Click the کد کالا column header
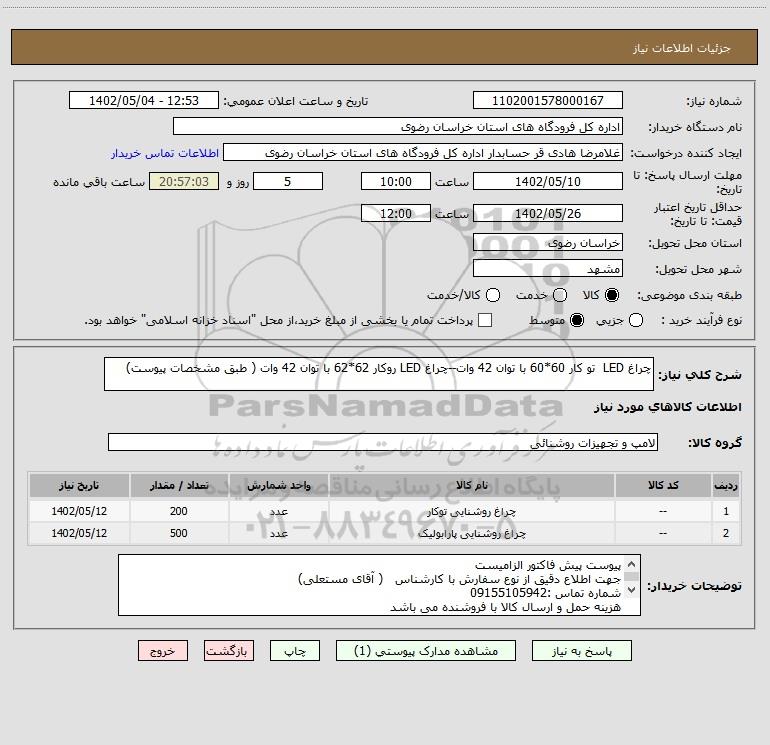This screenshot has height=745, width=770. pyautogui.click(x=663, y=486)
